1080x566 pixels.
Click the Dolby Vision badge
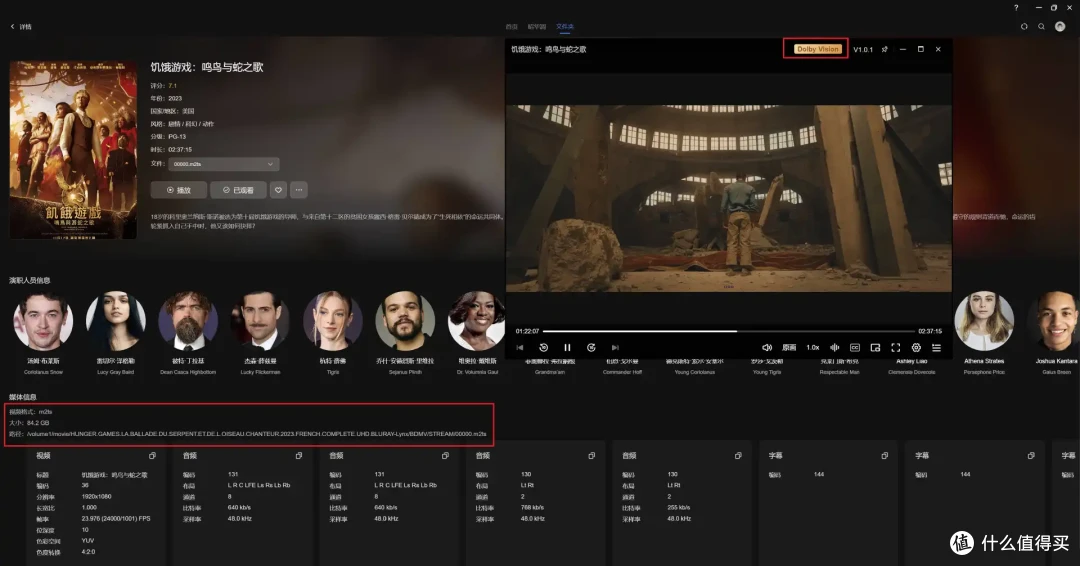coord(818,49)
